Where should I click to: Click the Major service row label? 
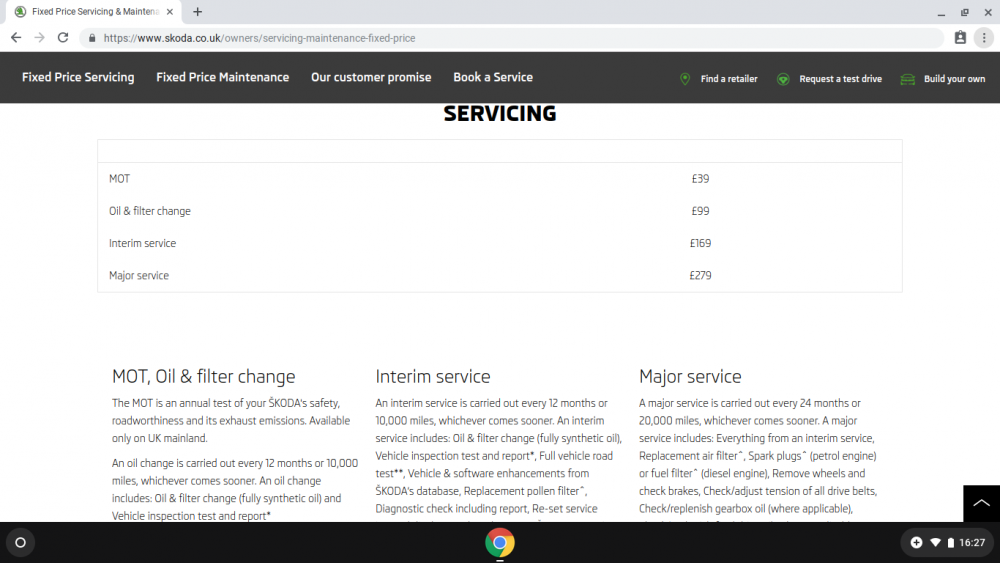tap(139, 275)
